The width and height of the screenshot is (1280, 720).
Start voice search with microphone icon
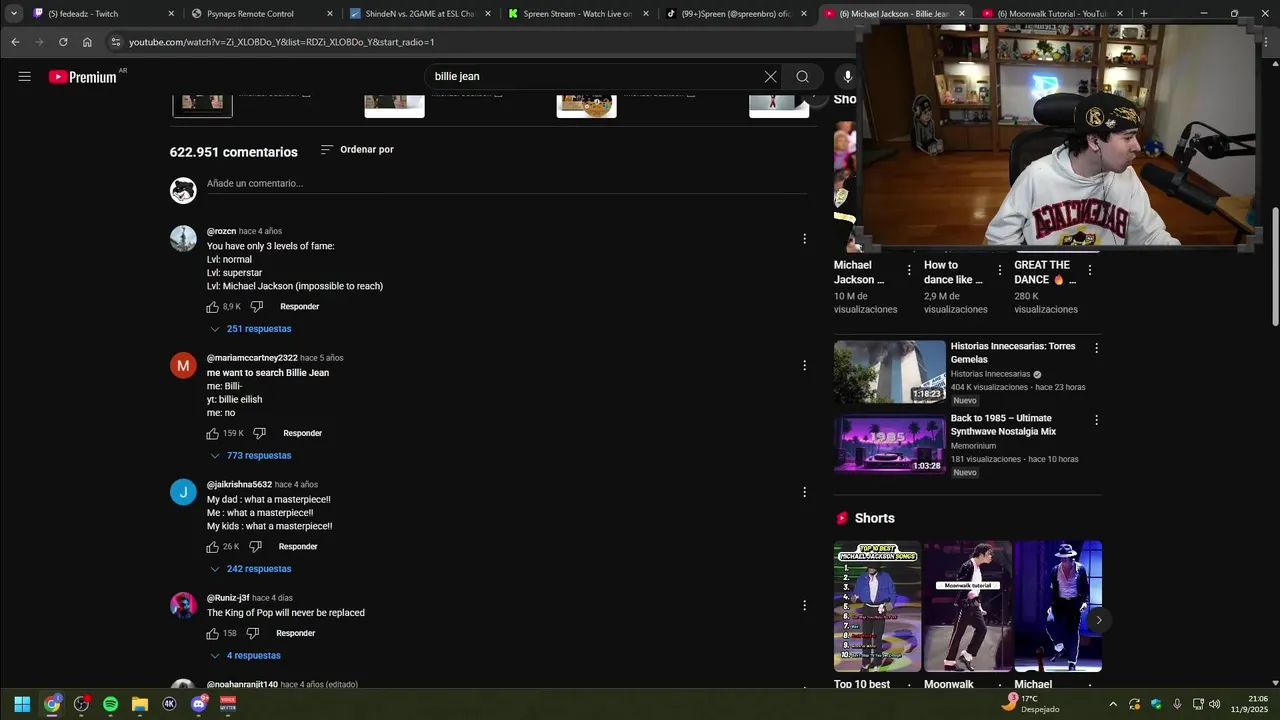(847, 76)
